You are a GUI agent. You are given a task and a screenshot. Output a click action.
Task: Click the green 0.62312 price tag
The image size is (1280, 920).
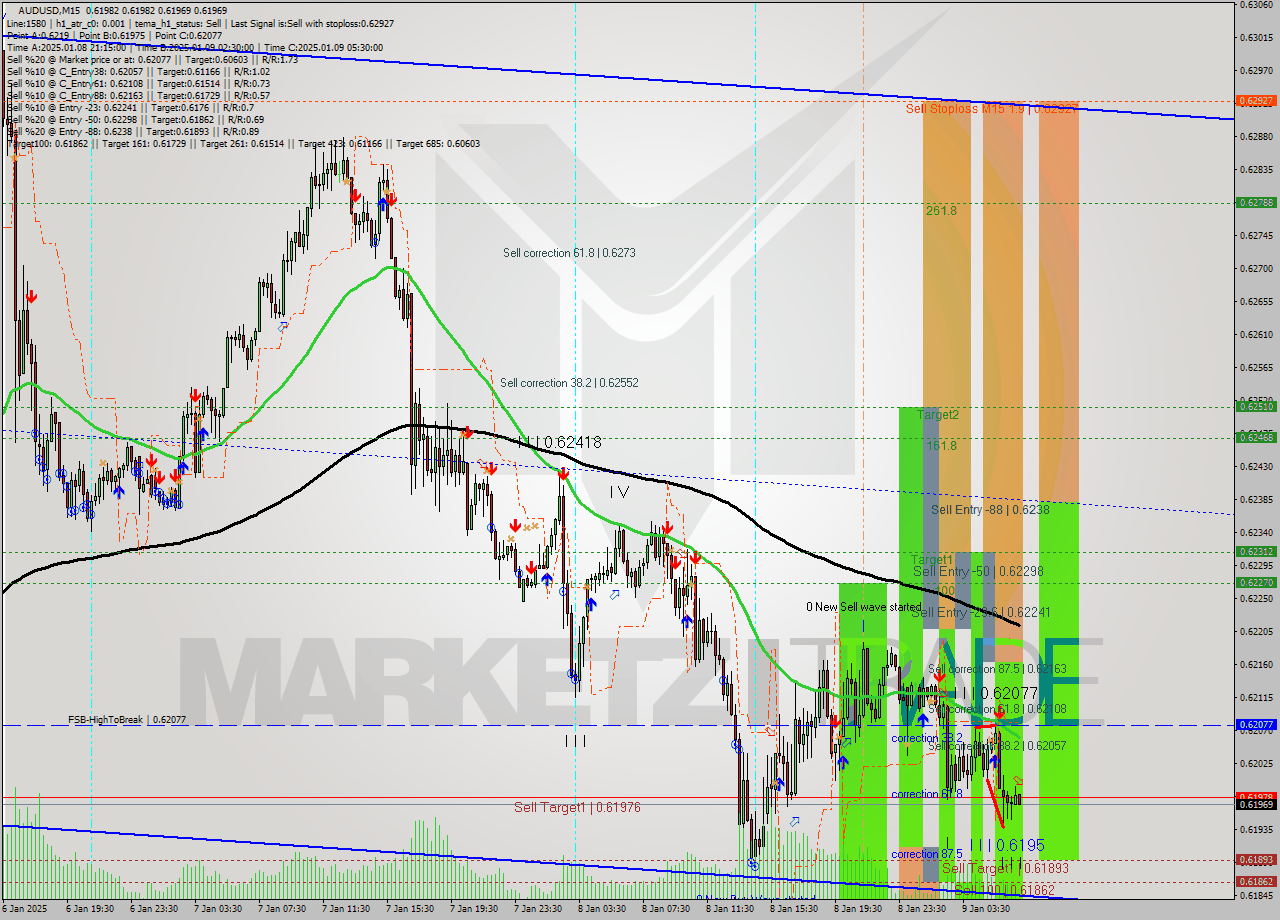tap(1255, 551)
